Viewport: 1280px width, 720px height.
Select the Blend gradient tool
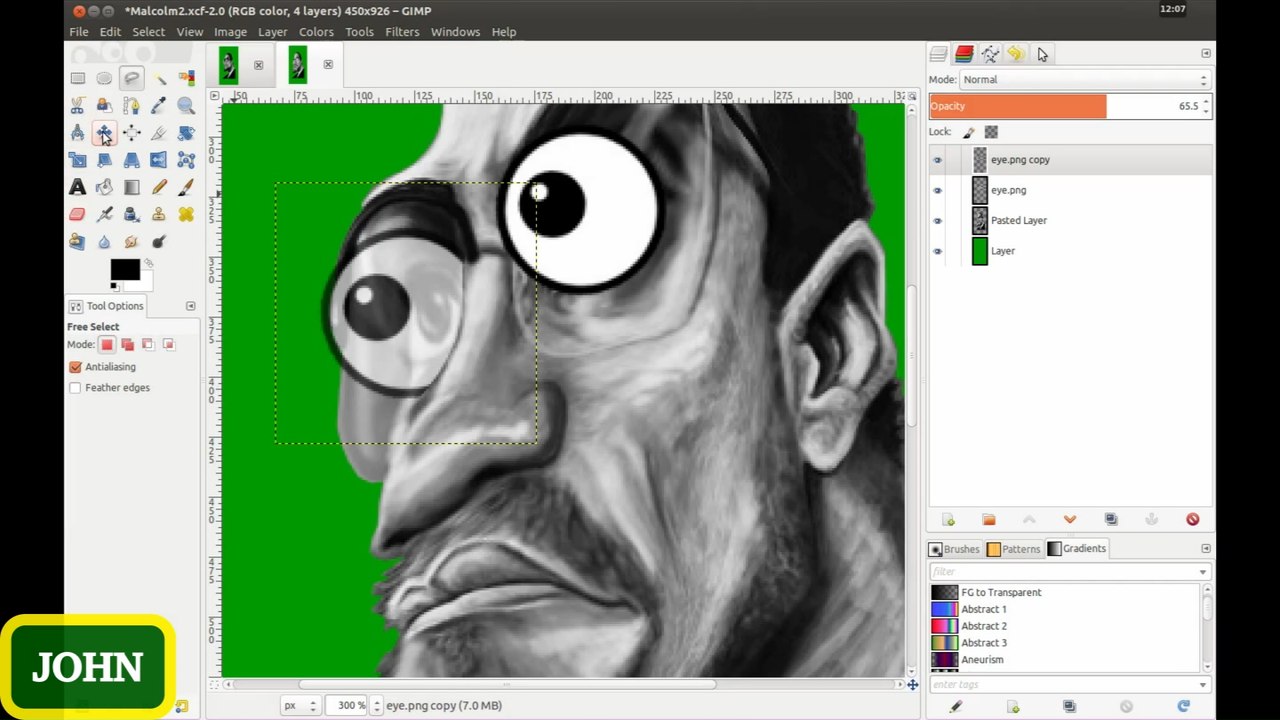click(x=131, y=187)
